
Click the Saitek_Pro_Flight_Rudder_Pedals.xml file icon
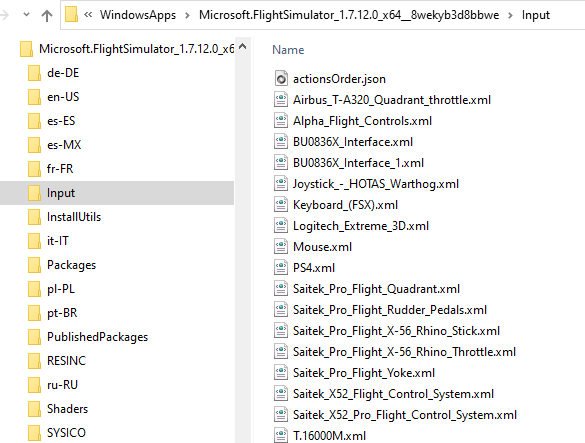(281, 309)
